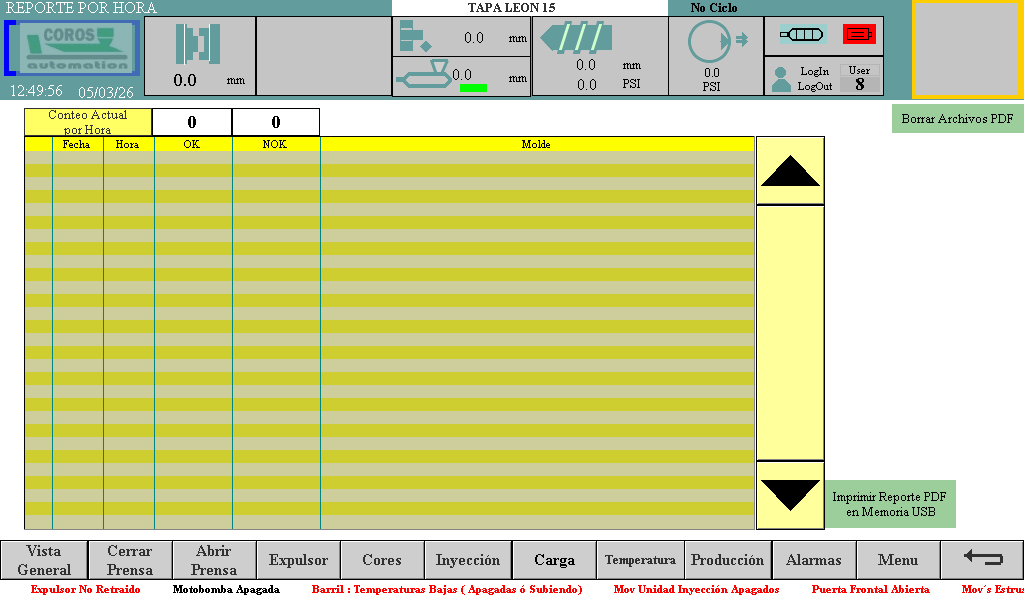Open the Alarmas screen
This screenshot has height=600, width=1024.
point(813,560)
